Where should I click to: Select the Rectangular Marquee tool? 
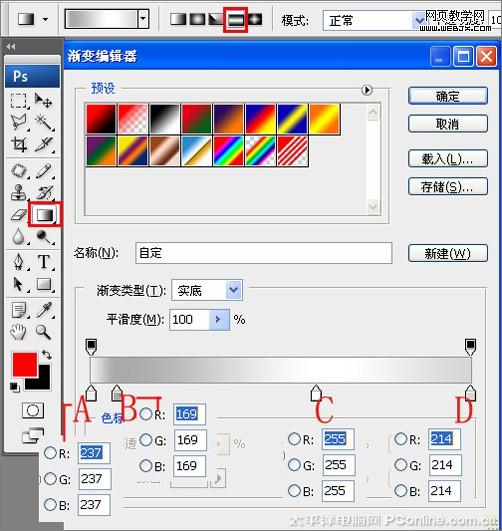point(18,101)
